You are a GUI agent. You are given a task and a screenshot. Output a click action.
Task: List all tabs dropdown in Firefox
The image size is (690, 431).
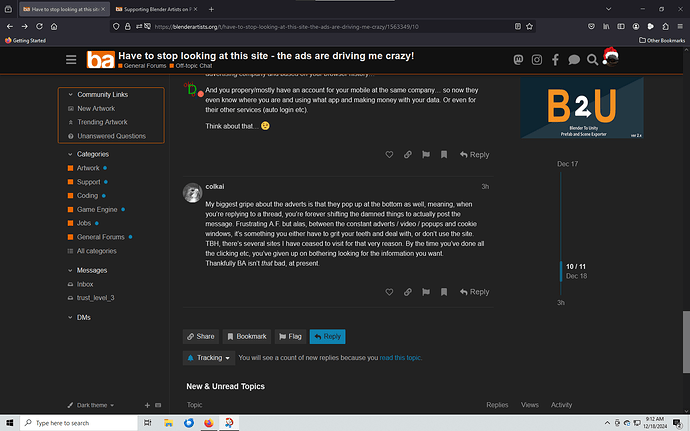click(608, 9)
